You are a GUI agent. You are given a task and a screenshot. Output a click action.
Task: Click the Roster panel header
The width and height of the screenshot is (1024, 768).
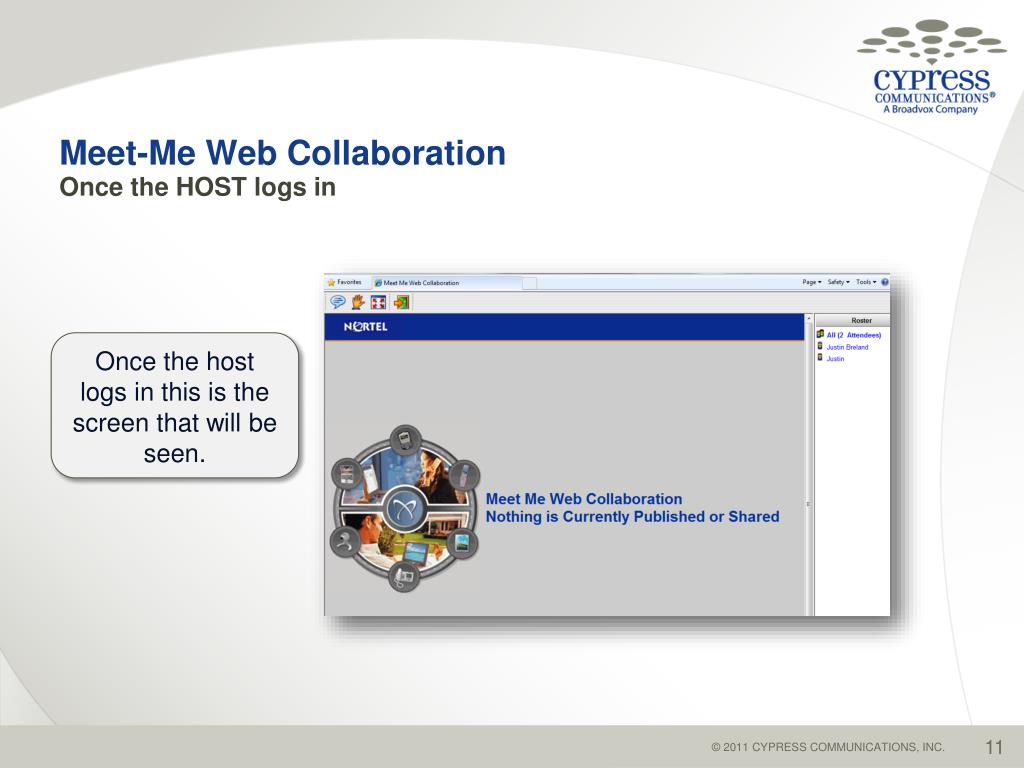[853, 321]
